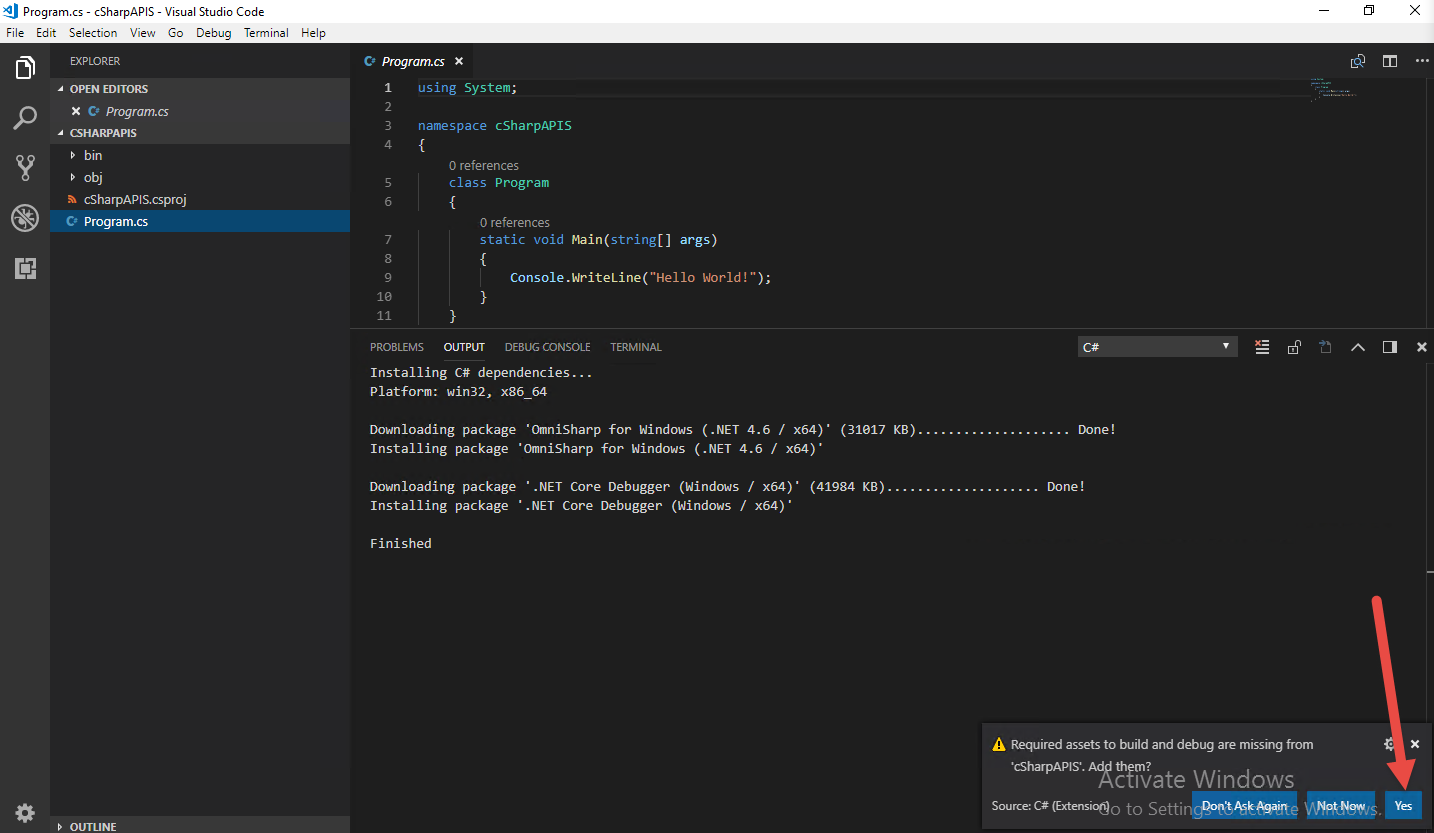
Task: Open the File menu
Action: click(x=15, y=33)
